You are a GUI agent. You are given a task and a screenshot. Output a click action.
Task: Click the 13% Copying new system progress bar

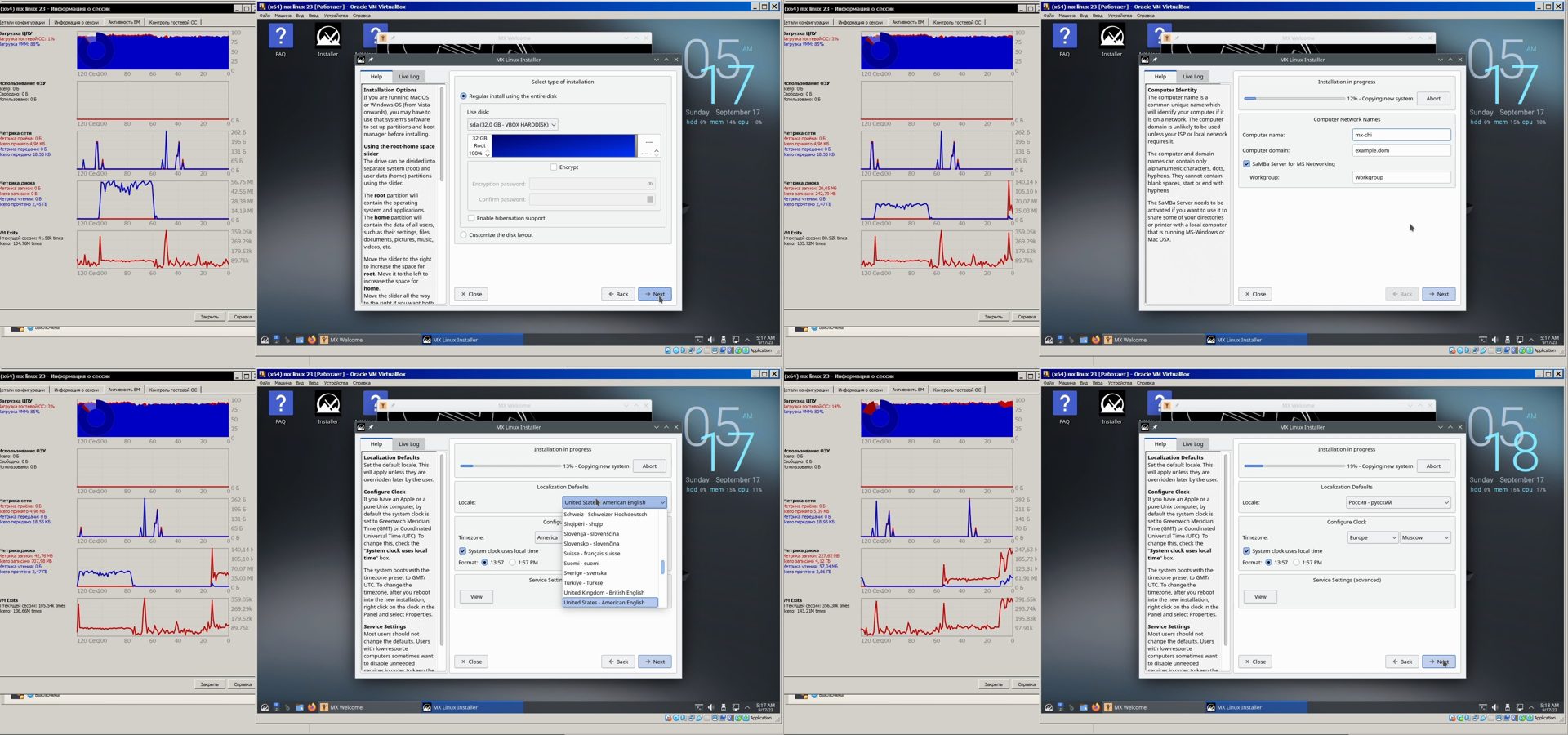[510, 466]
